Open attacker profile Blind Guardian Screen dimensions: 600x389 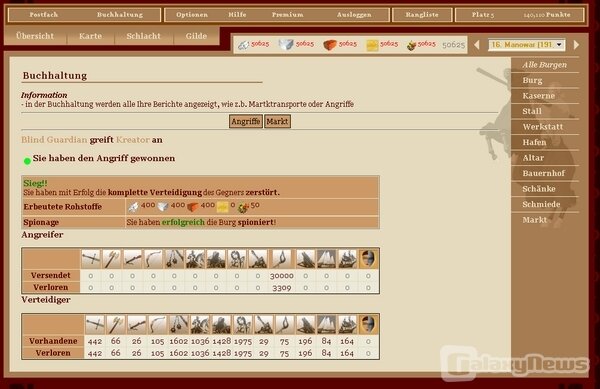(54, 140)
